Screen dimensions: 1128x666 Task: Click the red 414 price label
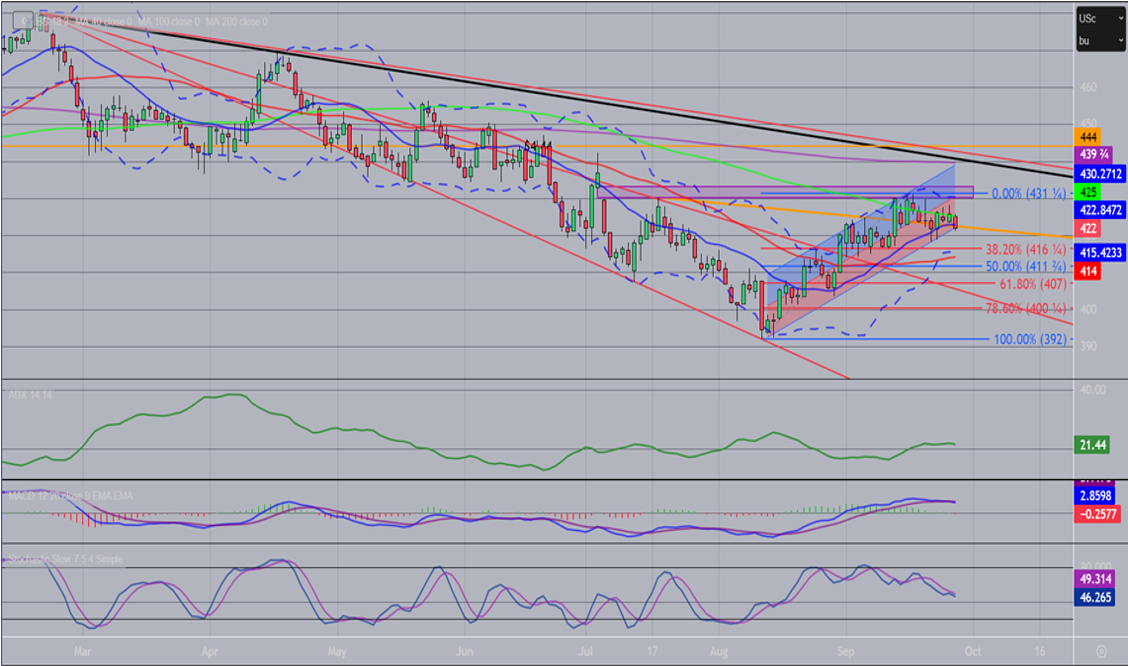point(1087,270)
